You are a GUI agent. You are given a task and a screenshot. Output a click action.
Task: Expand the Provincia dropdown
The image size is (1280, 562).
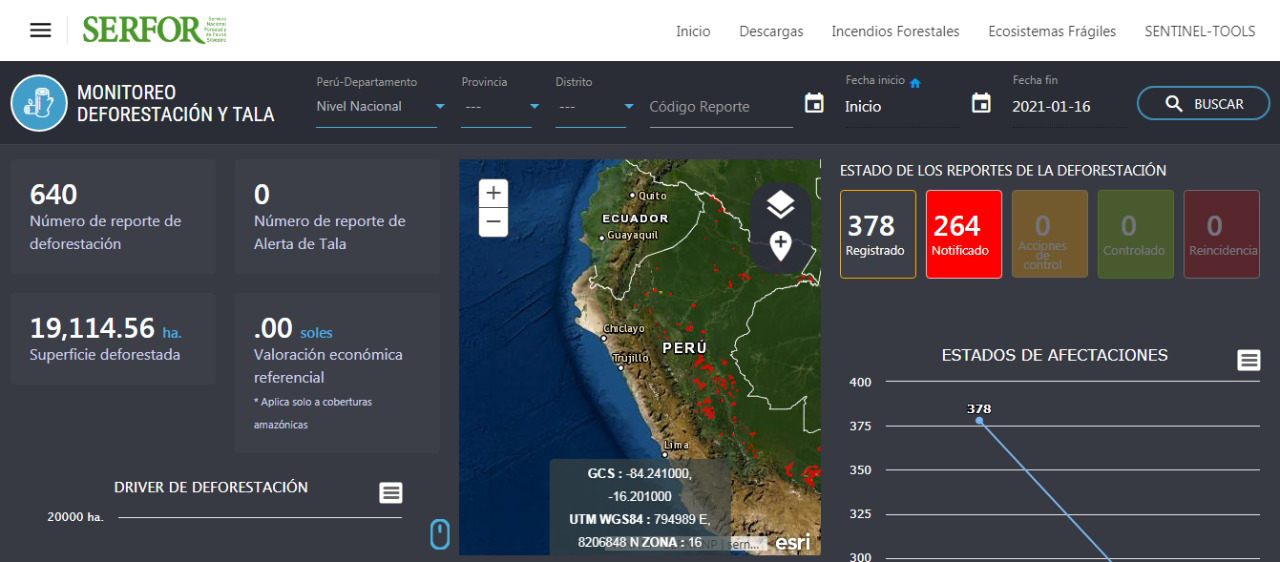(535, 106)
